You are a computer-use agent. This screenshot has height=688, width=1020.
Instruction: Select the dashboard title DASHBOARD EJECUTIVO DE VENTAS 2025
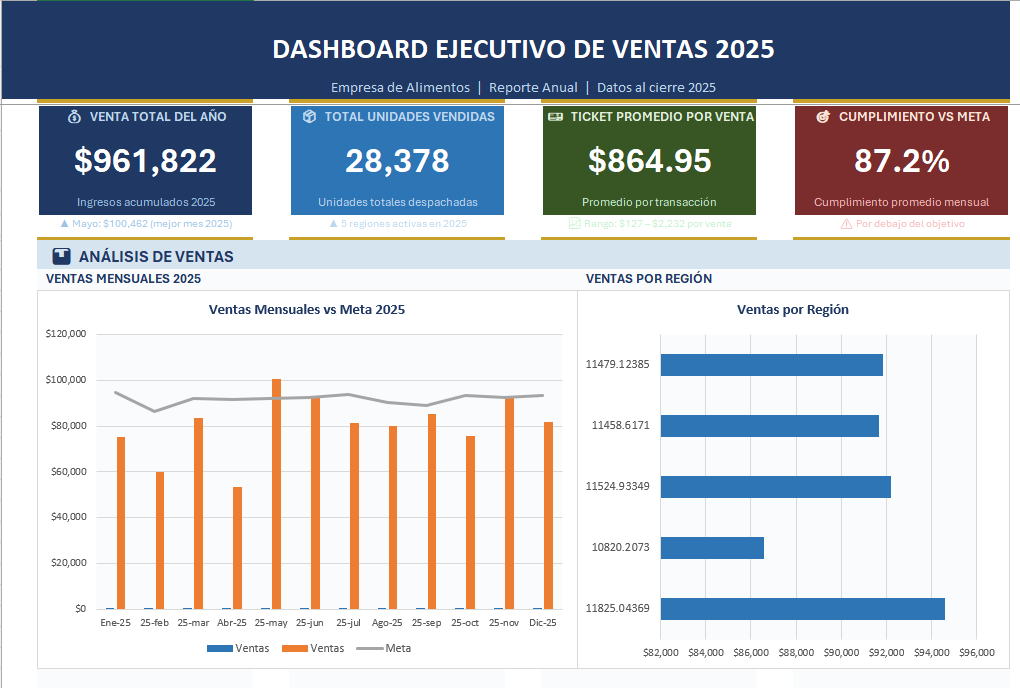(x=523, y=49)
